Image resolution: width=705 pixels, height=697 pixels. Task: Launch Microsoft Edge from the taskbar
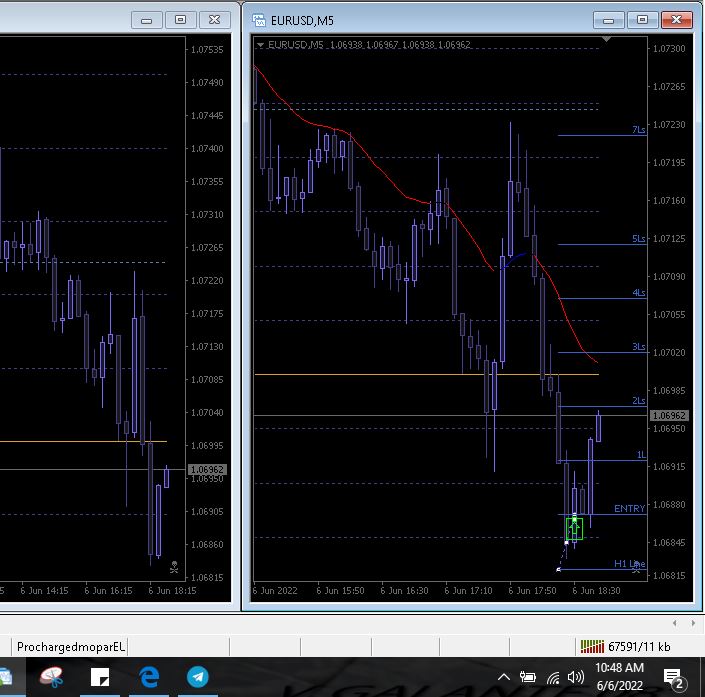coord(150,678)
